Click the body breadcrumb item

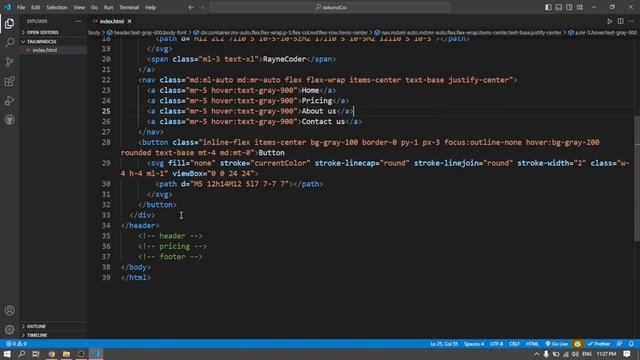click(x=94, y=32)
